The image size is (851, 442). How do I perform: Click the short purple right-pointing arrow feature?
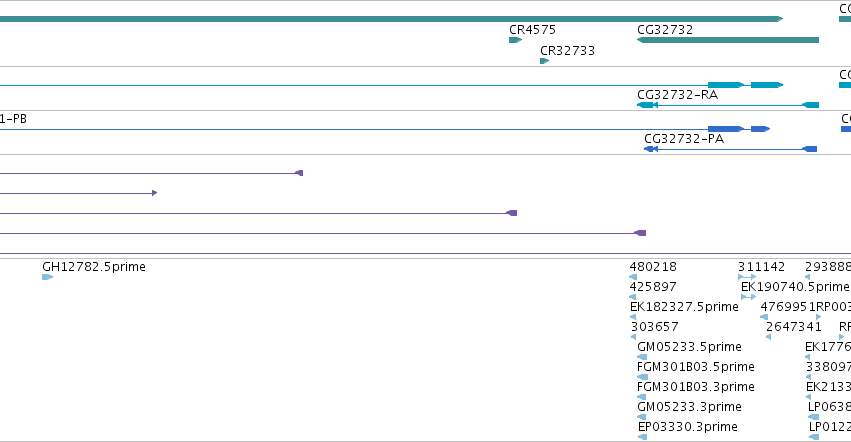tap(79, 193)
